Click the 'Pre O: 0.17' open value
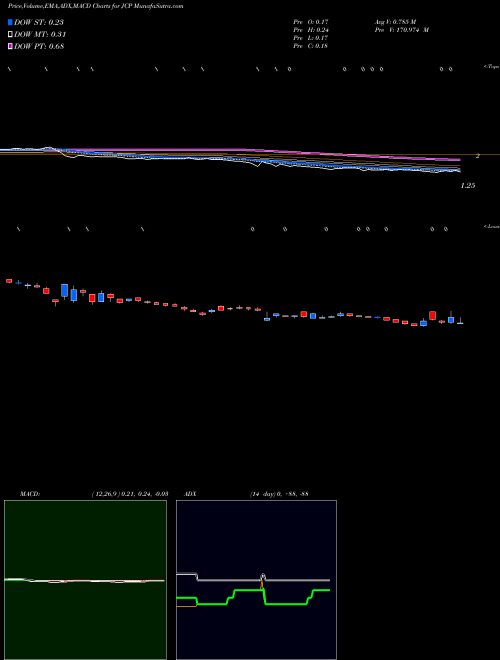This screenshot has width=500, height=660. [x=311, y=21]
